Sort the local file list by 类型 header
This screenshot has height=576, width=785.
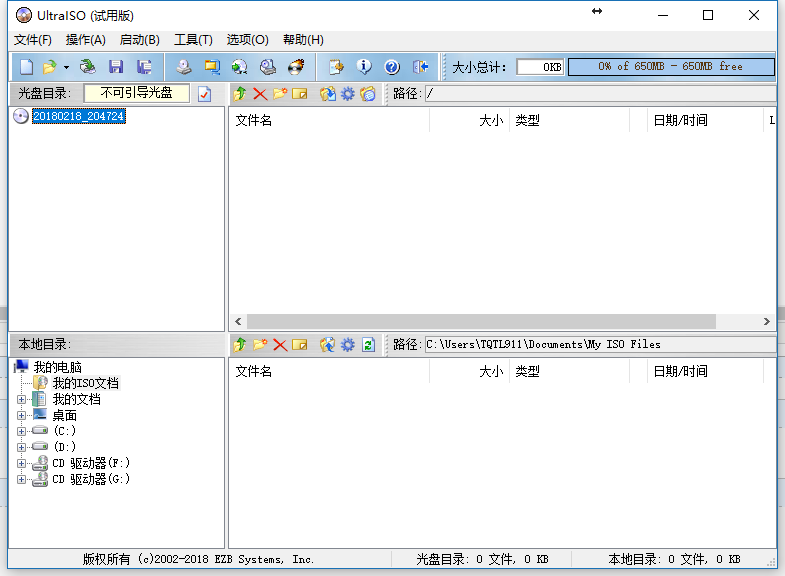570,371
